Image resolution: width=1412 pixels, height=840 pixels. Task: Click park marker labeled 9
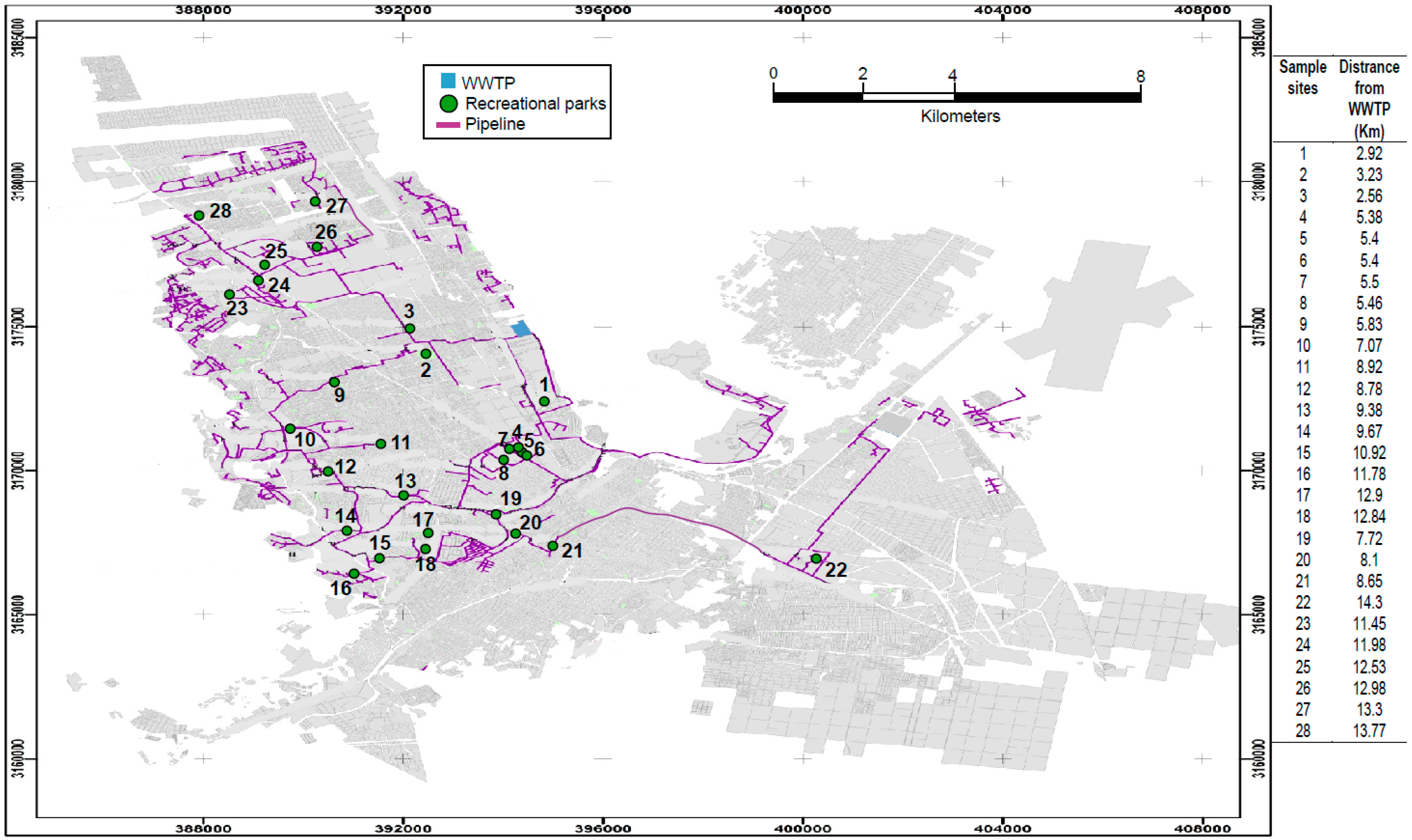334,383
